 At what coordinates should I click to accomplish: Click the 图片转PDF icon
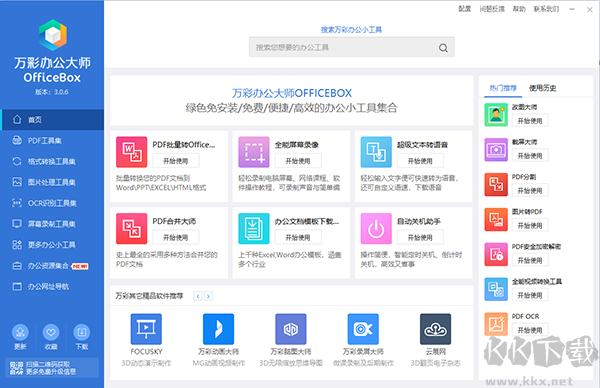[496, 220]
